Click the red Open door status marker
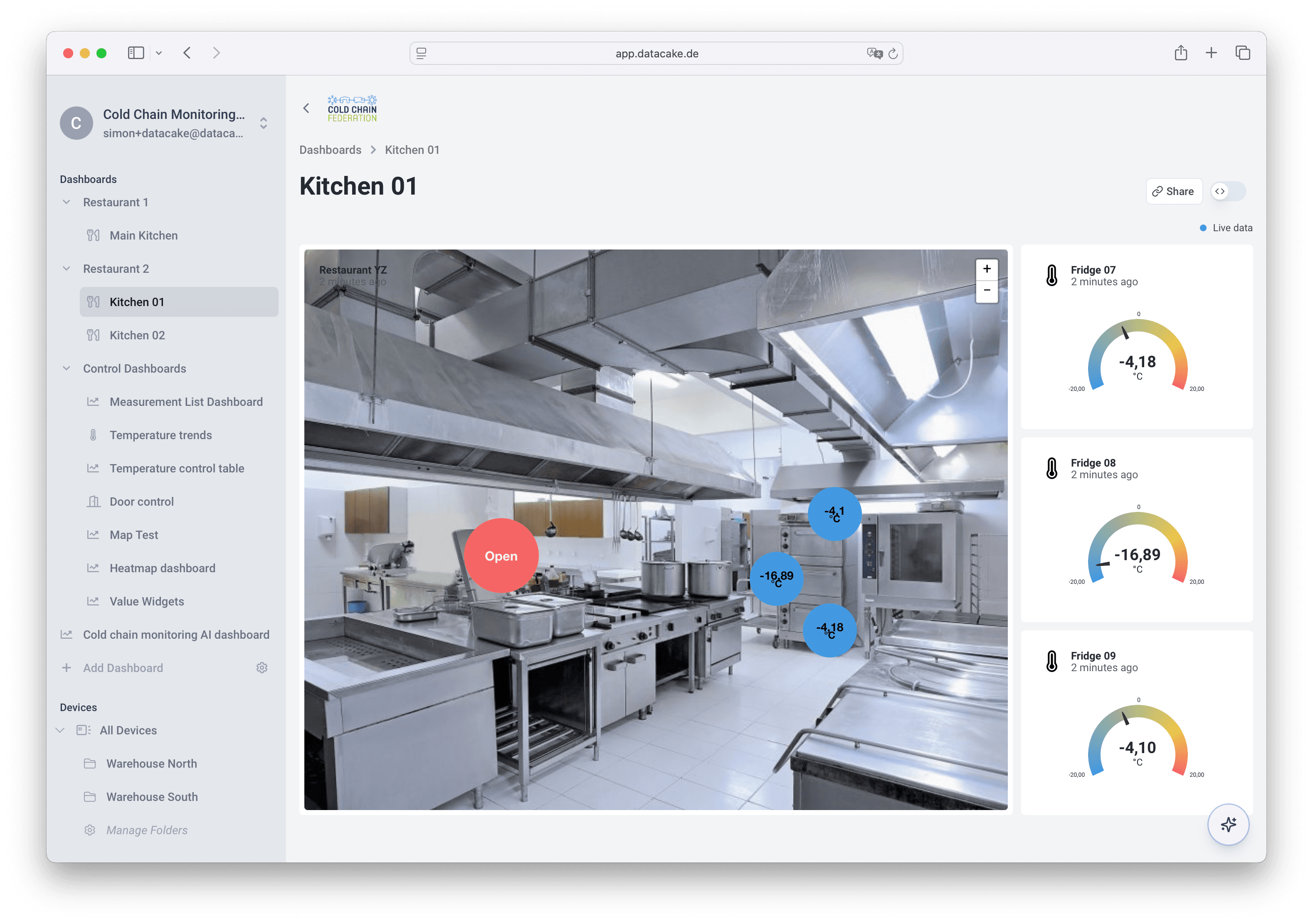The width and height of the screenshot is (1313, 924). [501, 556]
